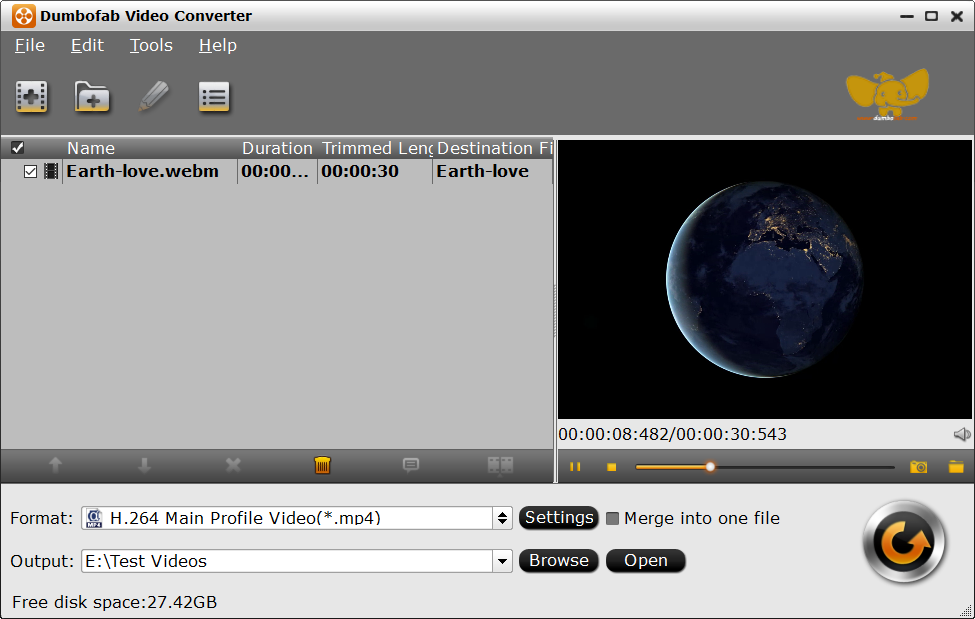Click the MP4 format icon in Format box
The width and height of the screenshot is (975, 619).
click(x=95, y=518)
